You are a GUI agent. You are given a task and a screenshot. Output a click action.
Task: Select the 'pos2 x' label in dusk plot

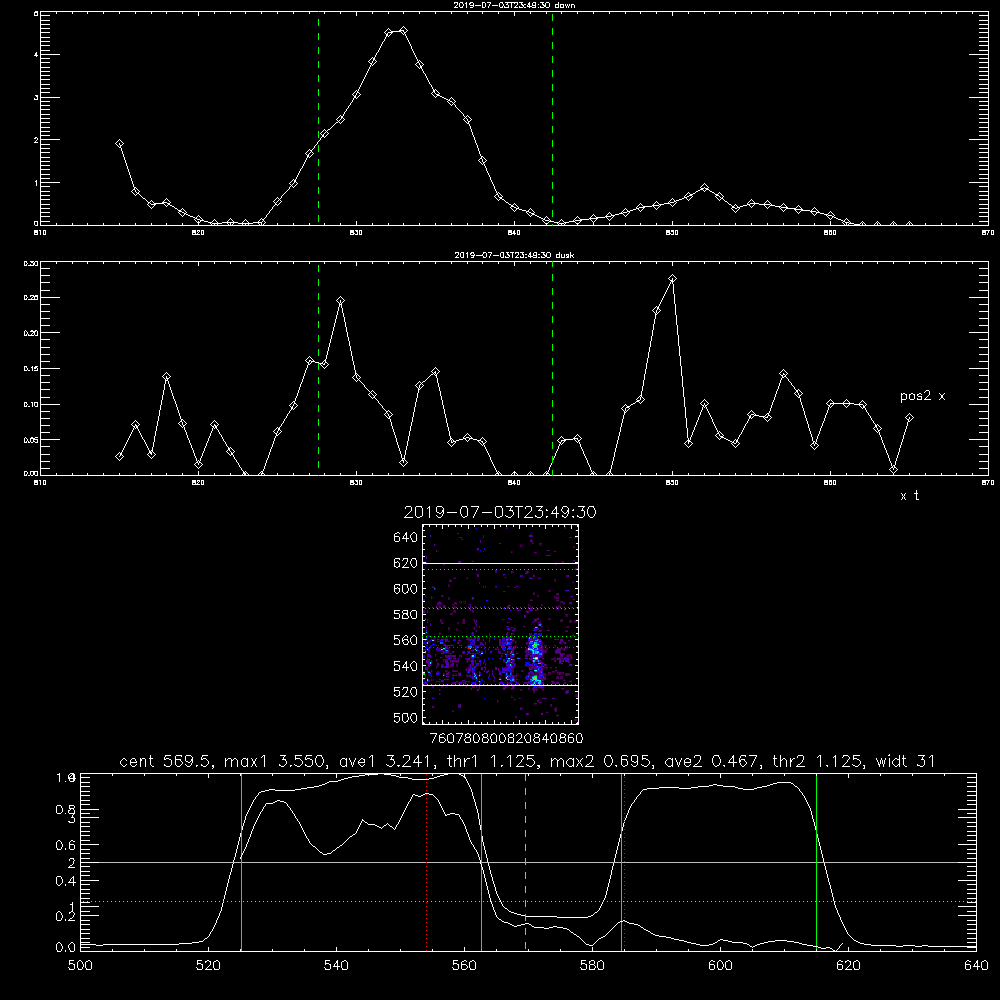(922, 396)
